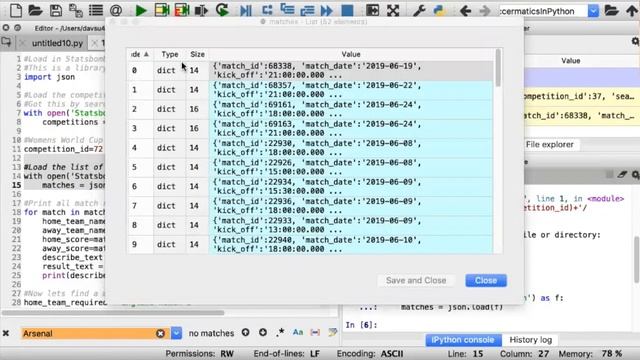Open PYTHONPATH manager Python icon
This screenshot has height=360, width=640.
tap(439, 10)
